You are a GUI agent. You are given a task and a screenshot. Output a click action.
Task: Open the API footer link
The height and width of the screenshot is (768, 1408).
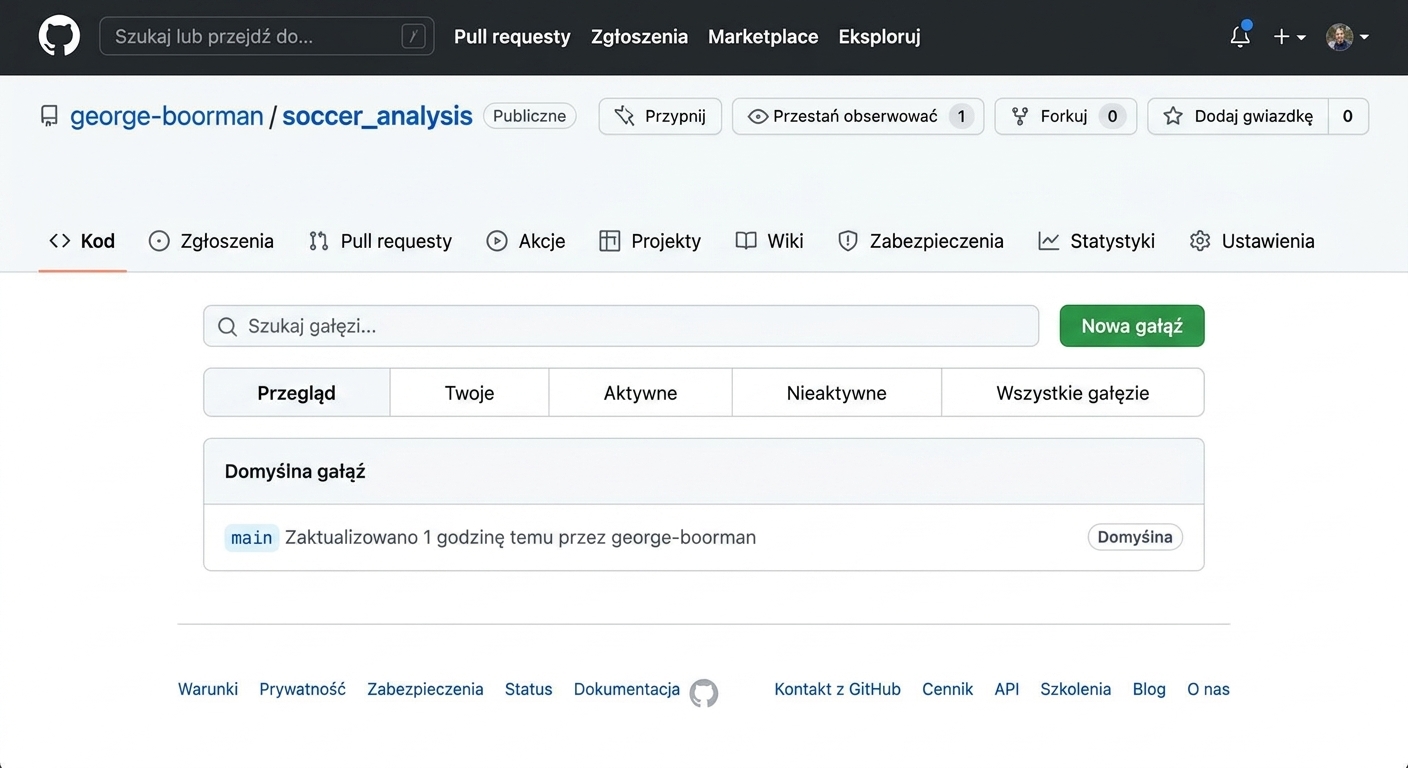click(x=1007, y=689)
